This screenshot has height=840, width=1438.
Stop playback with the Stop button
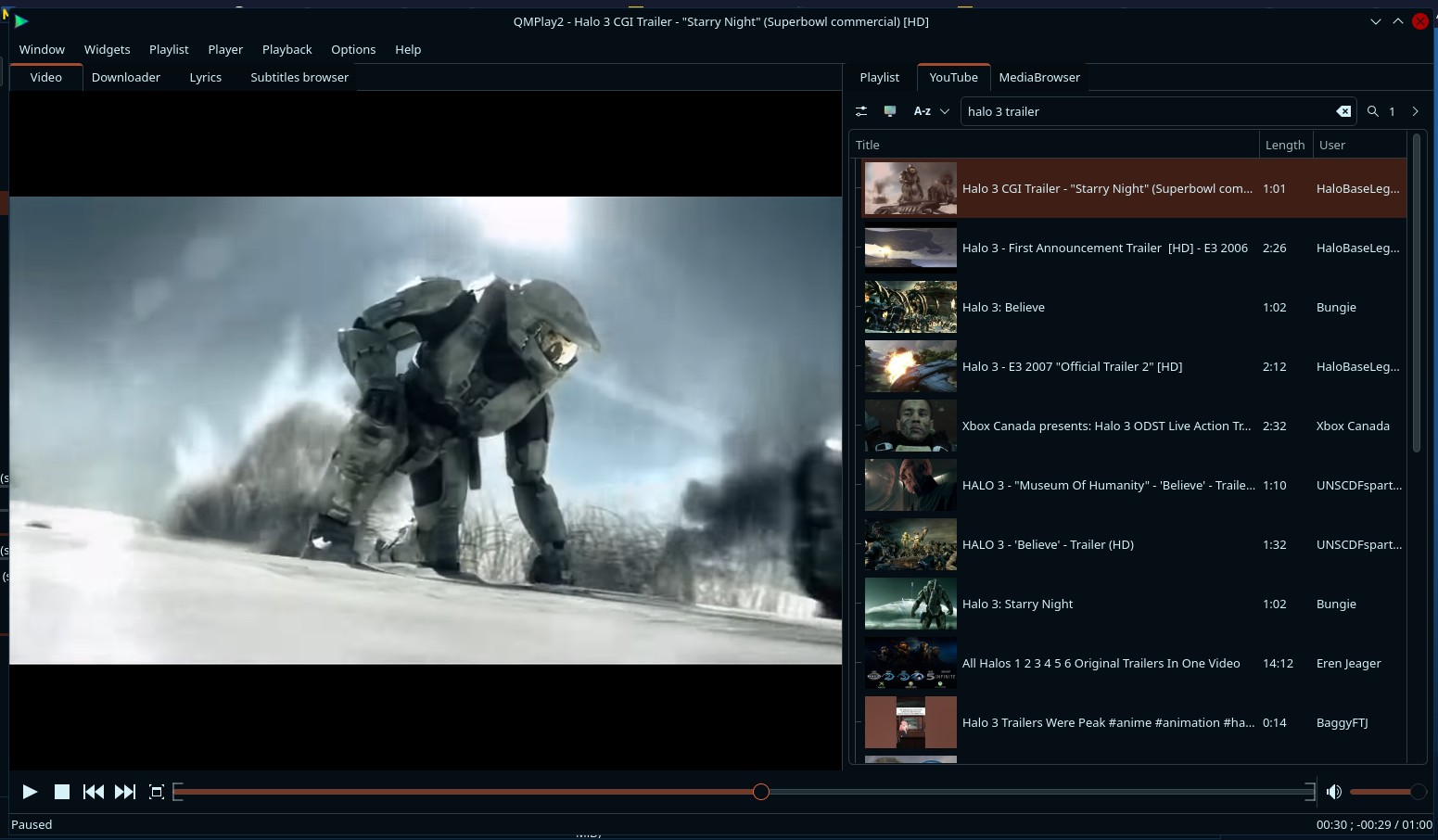62,792
